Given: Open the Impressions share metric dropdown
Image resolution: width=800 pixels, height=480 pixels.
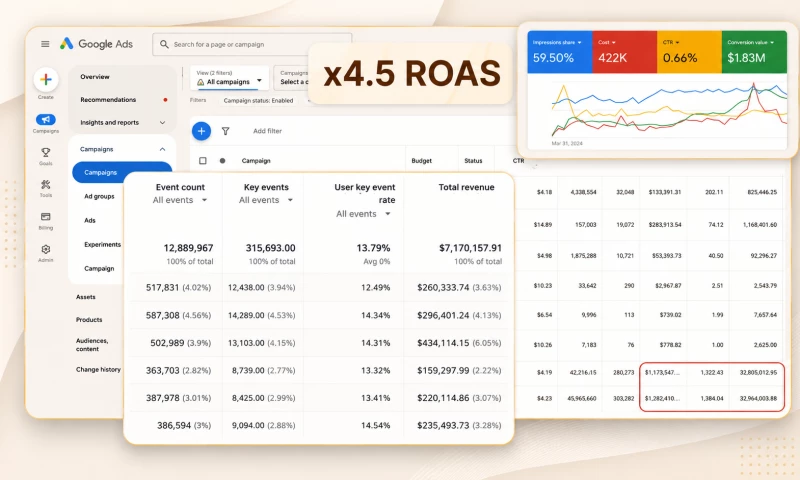Looking at the screenshot, I should click(580, 42).
